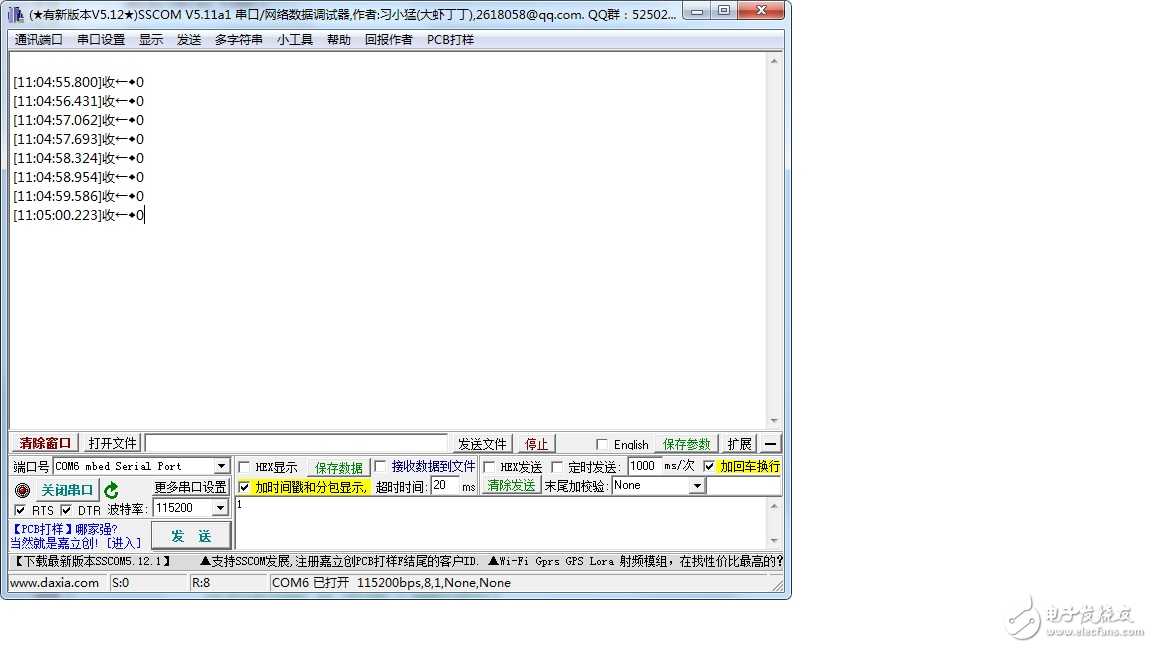1152x648 pixels.
Task: Open the 多字符串 menu
Action: pyautogui.click(x=239, y=40)
